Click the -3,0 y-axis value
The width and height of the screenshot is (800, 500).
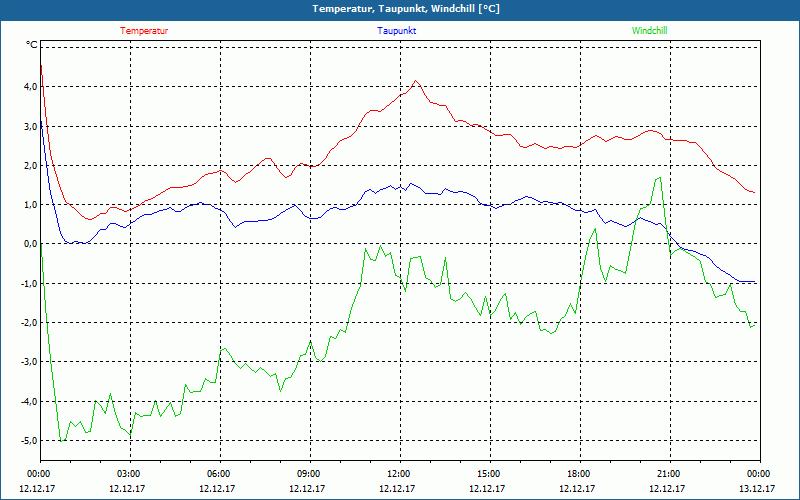pyautogui.click(x=29, y=362)
